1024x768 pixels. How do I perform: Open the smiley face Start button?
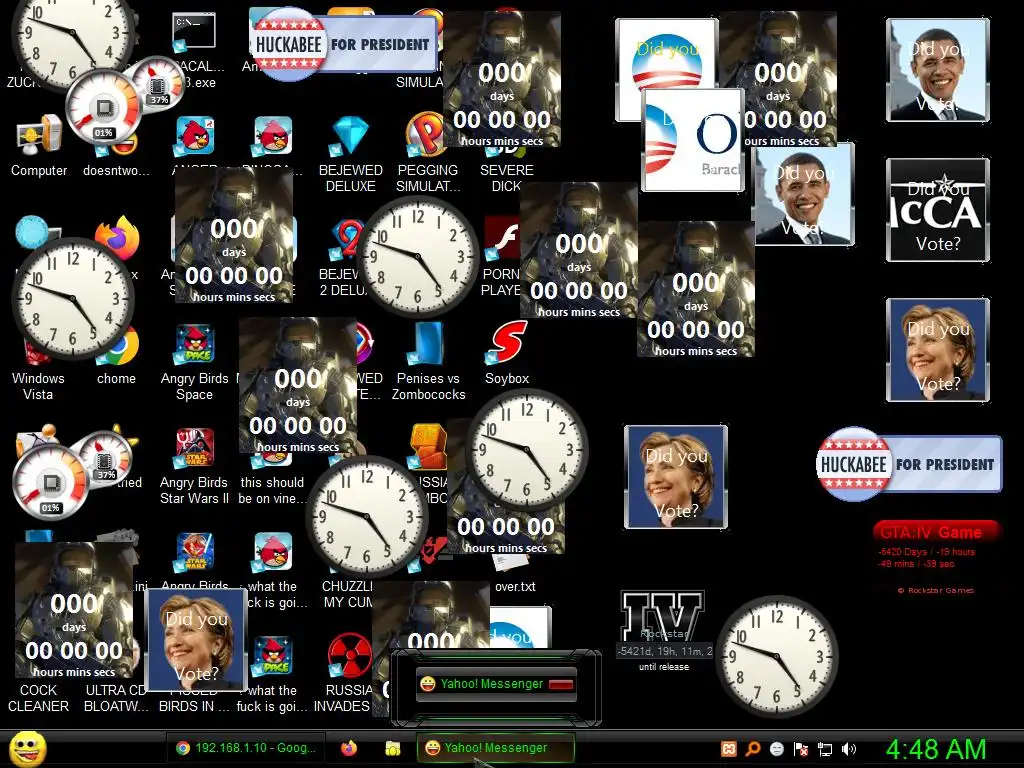click(x=27, y=749)
